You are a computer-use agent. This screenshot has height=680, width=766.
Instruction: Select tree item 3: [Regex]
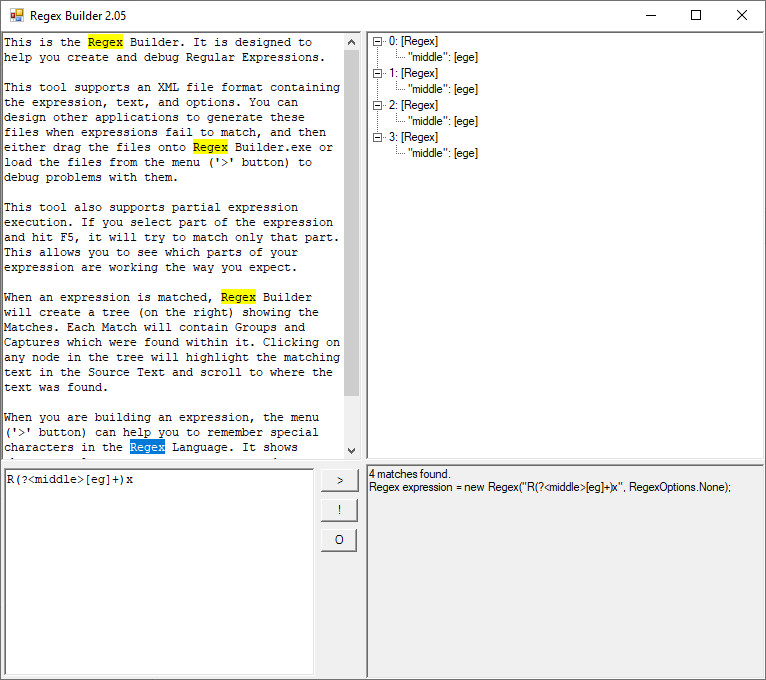coord(413,137)
